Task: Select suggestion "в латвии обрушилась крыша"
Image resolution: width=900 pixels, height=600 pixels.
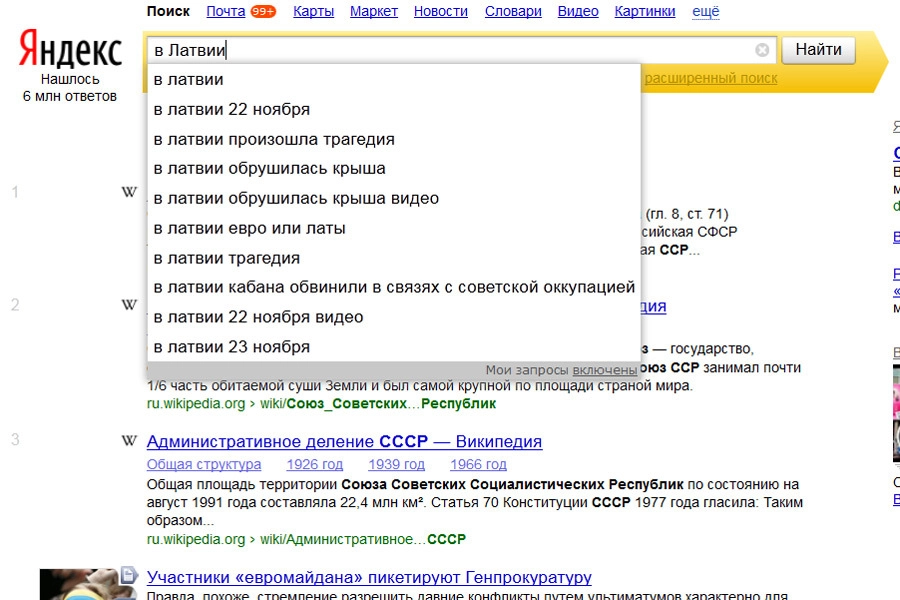Action: (269, 169)
